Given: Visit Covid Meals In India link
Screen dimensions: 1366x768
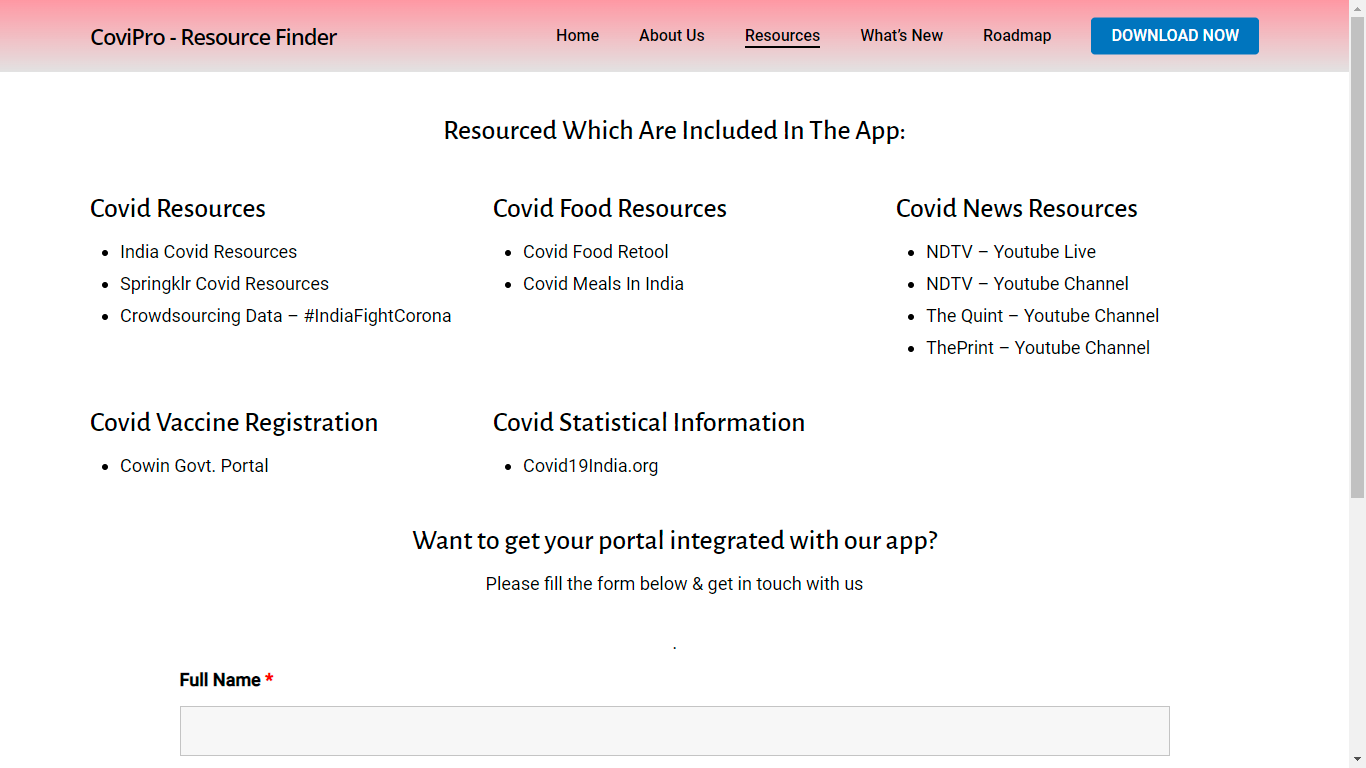Looking at the screenshot, I should (603, 284).
